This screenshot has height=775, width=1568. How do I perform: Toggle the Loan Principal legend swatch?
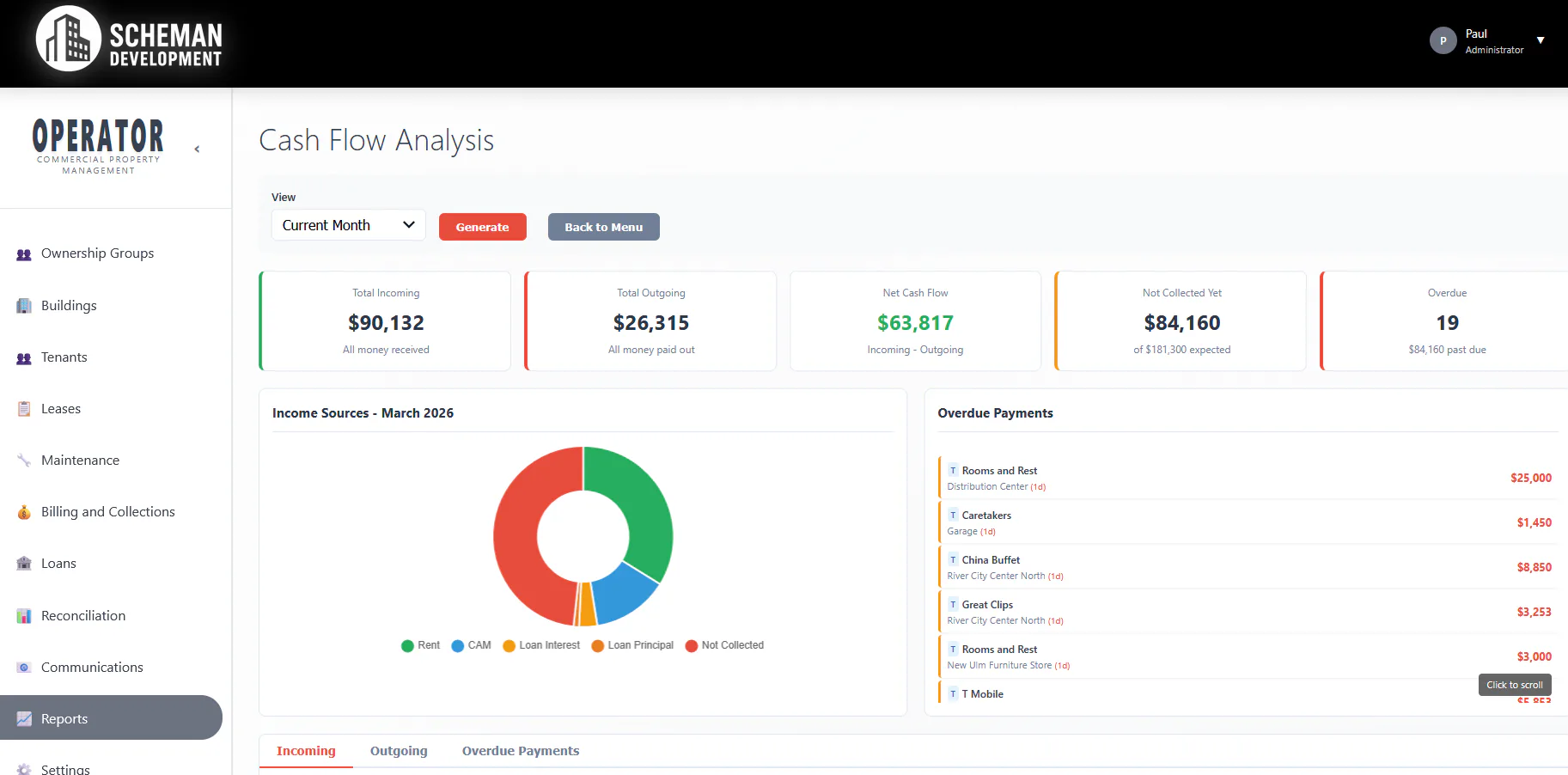click(598, 646)
